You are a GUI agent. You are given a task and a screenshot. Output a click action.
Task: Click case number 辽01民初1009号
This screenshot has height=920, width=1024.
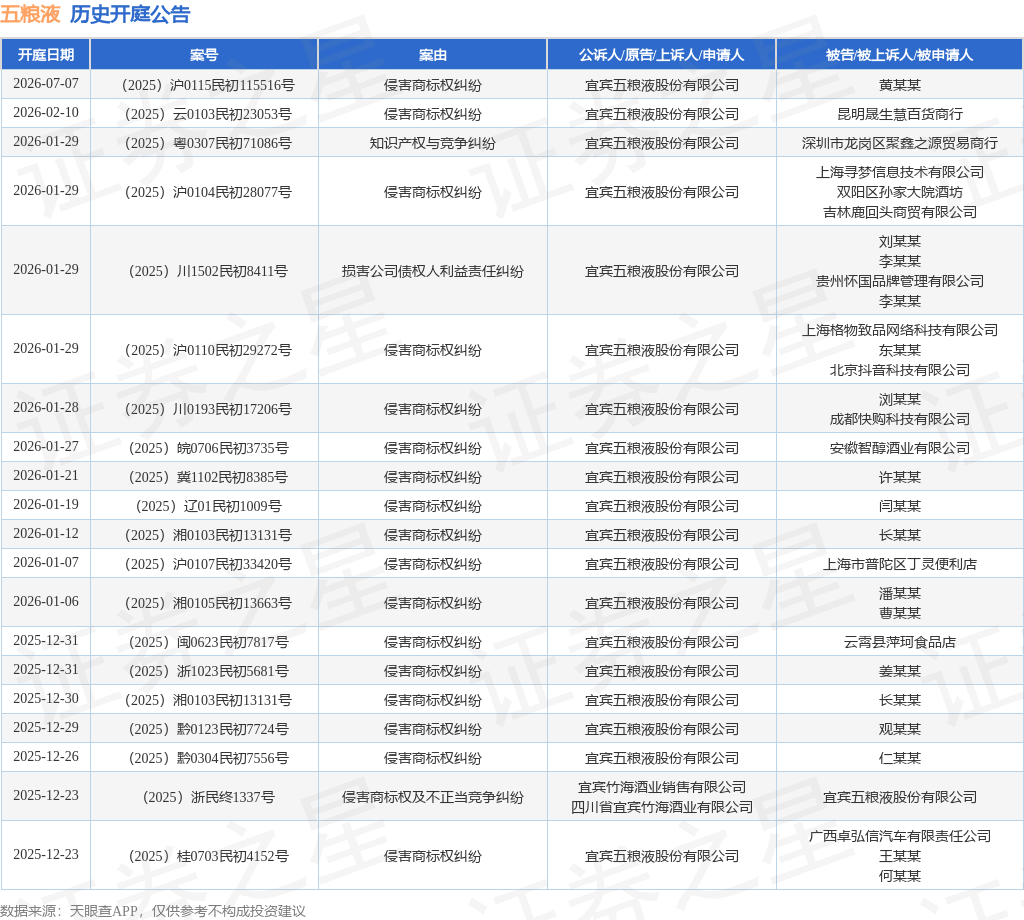[208, 506]
